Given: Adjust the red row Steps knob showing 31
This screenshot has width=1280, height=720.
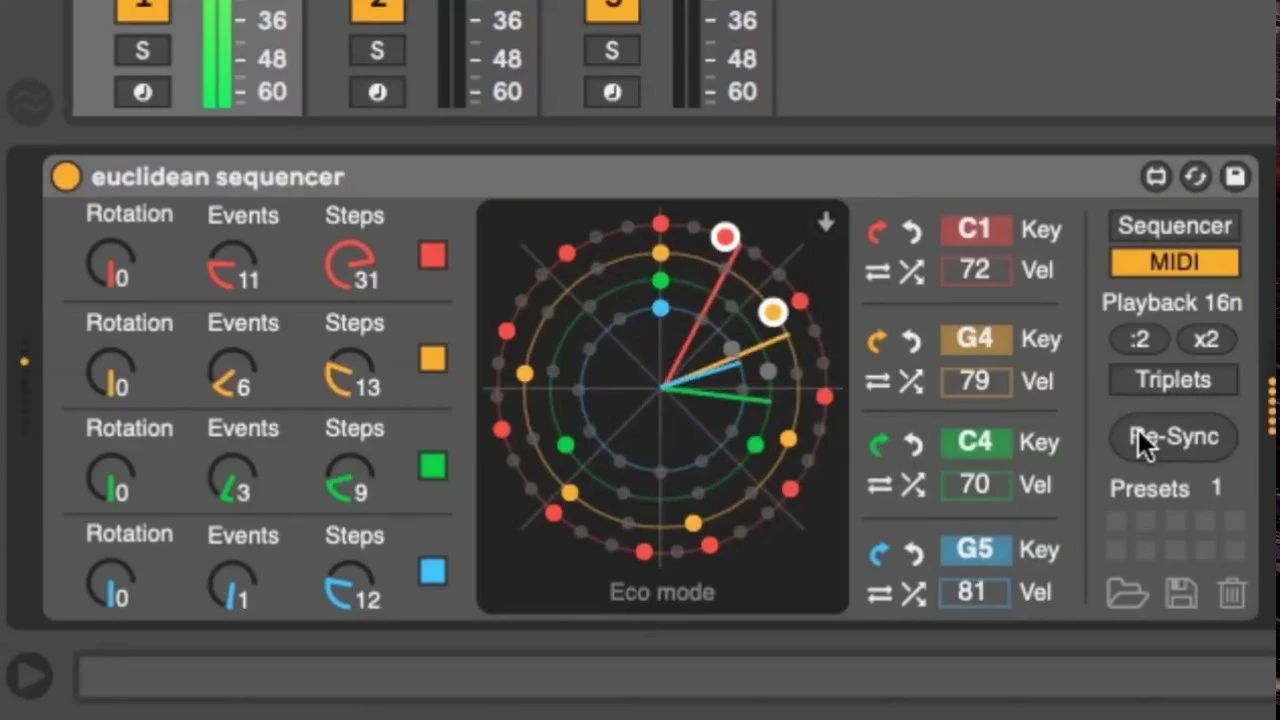Looking at the screenshot, I should (350, 264).
